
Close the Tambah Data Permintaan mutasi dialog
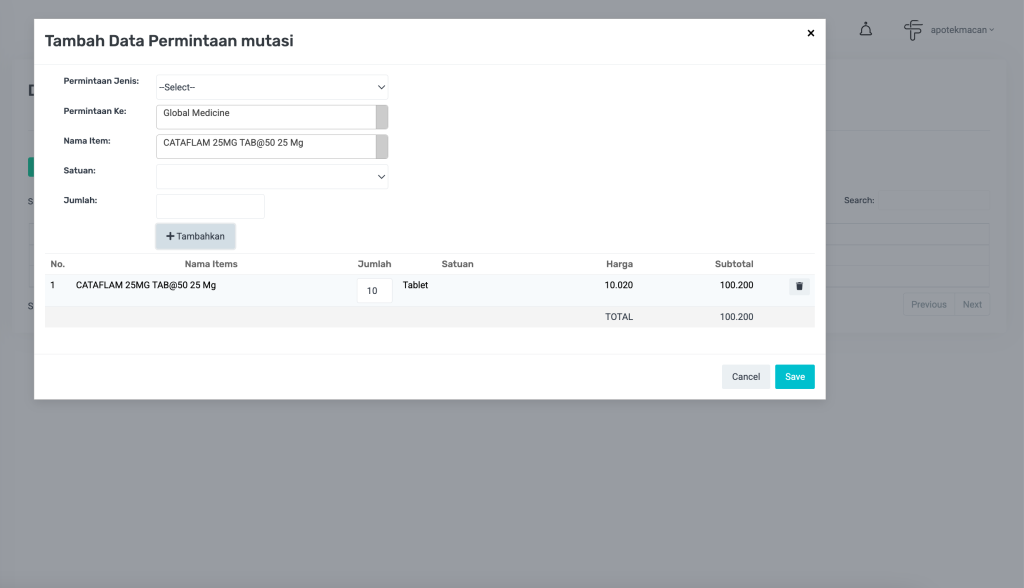pyautogui.click(x=810, y=33)
